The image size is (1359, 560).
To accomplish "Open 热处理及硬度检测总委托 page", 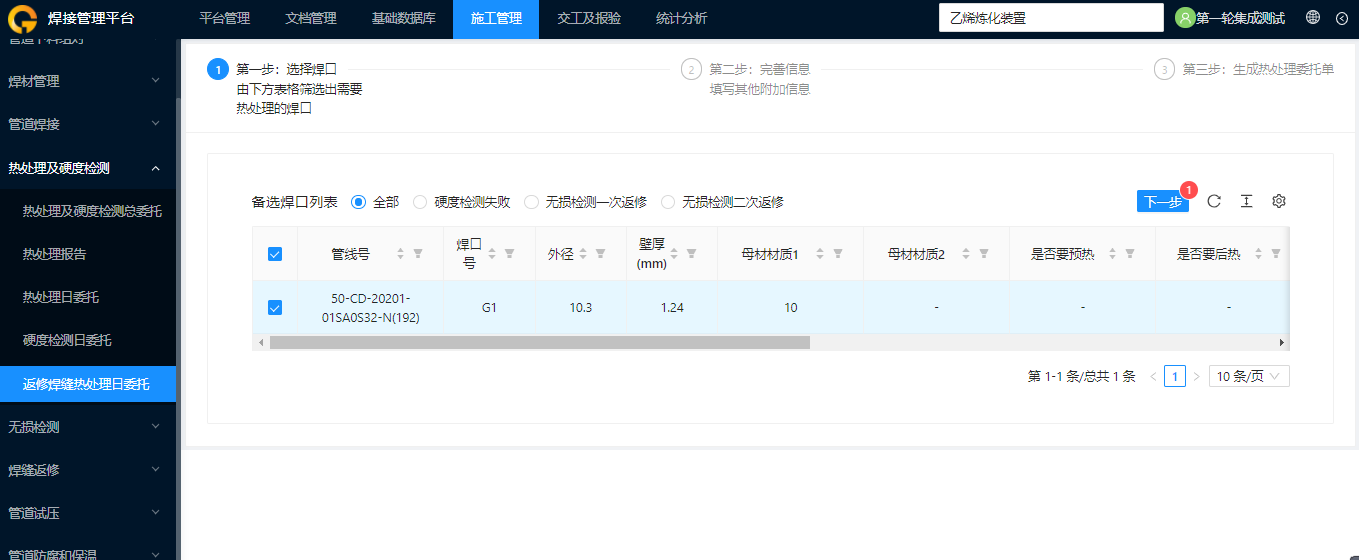I will [x=88, y=211].
